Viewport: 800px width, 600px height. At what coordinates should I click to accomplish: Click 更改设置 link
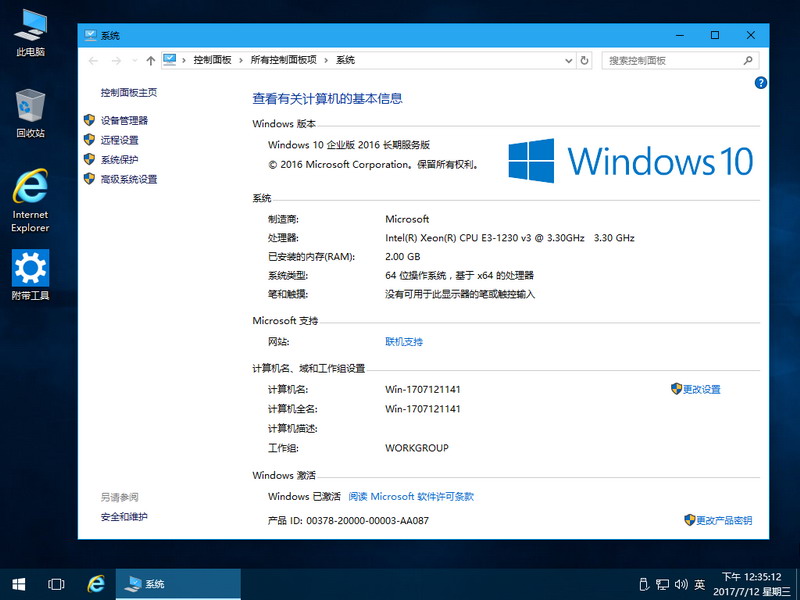pyautogui.click(x=701, y=389)
